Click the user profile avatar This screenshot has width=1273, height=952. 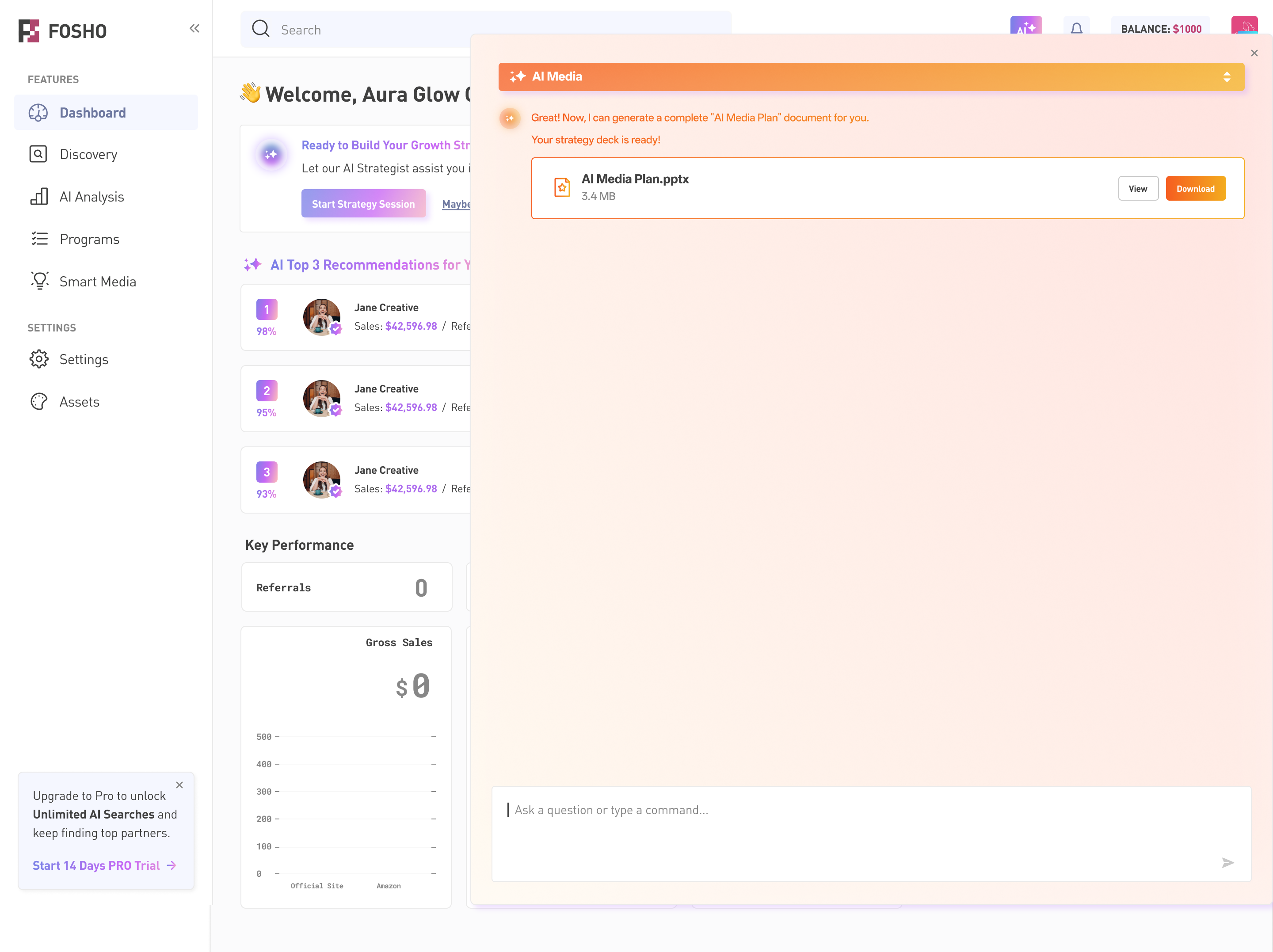point(1244,25)
